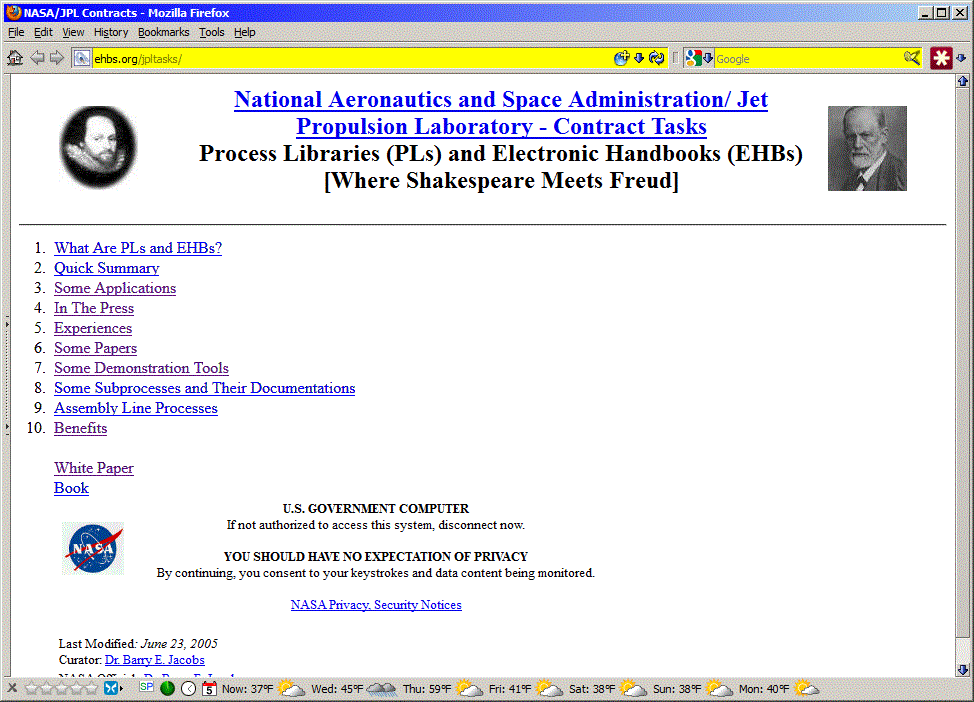Open the dropdown arrow beside the red asterisk

(x=961, y=58)
